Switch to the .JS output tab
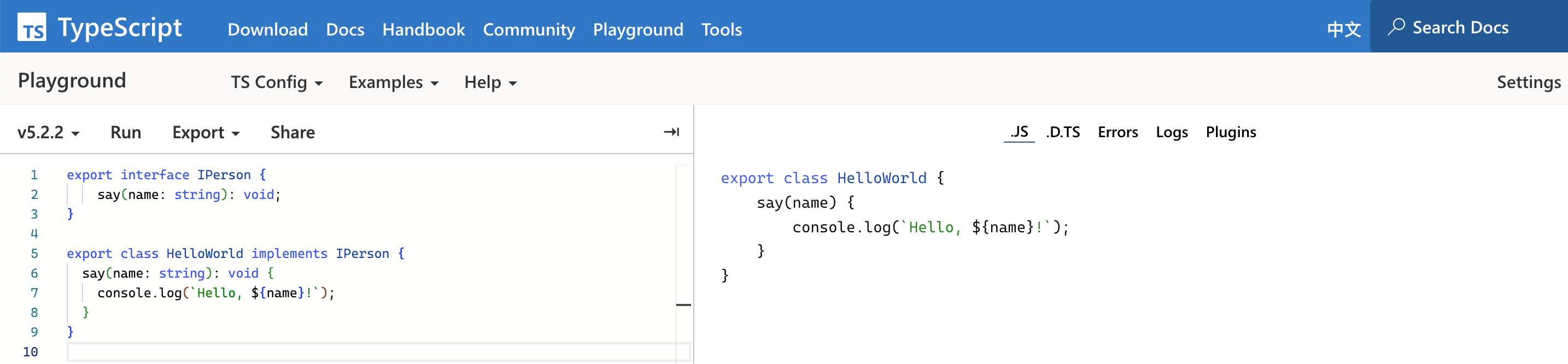The width and height of the screenshot is (1568, 364). 1019,132
